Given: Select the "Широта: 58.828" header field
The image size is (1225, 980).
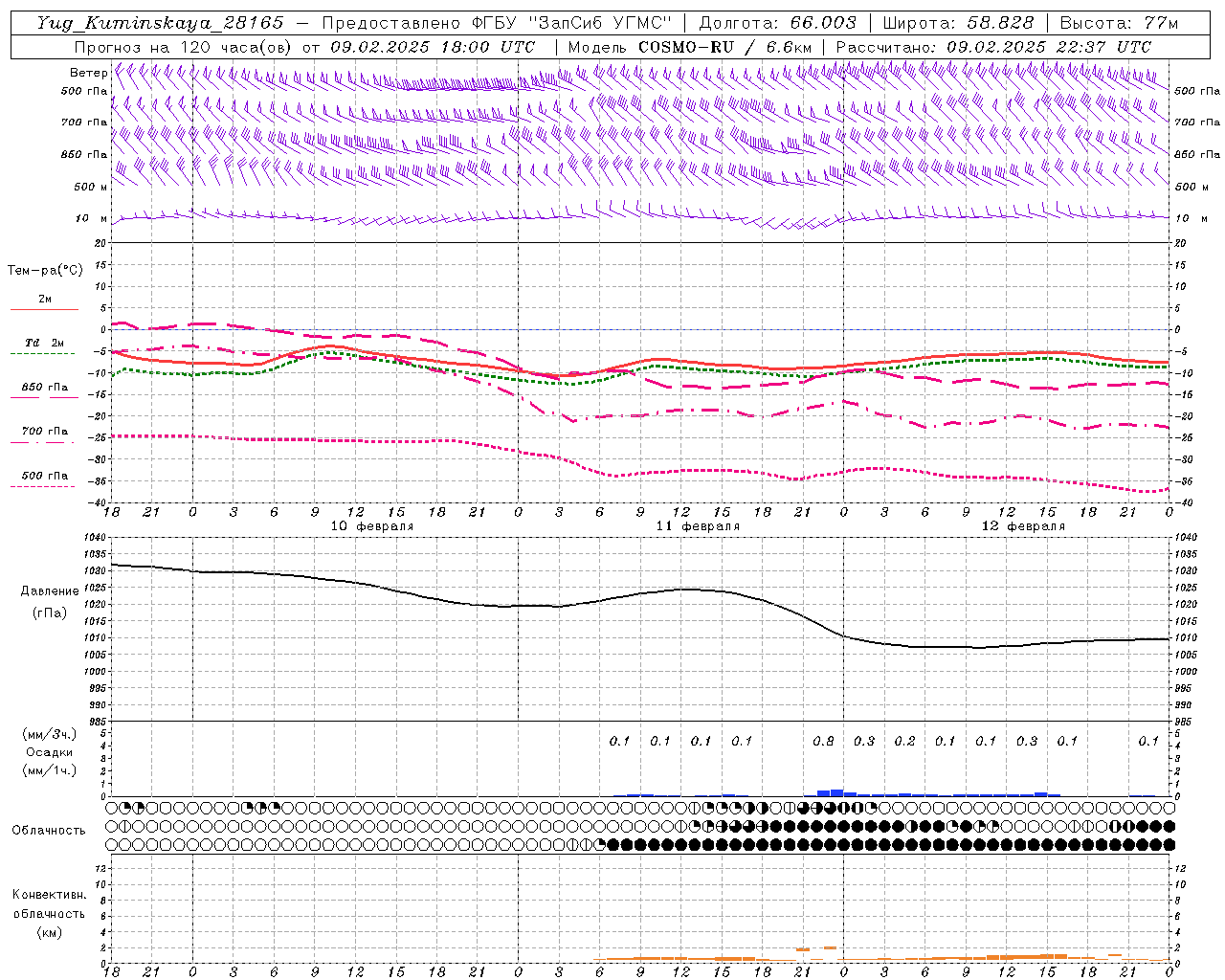Looking at the screenshot, I should (958, 23).
